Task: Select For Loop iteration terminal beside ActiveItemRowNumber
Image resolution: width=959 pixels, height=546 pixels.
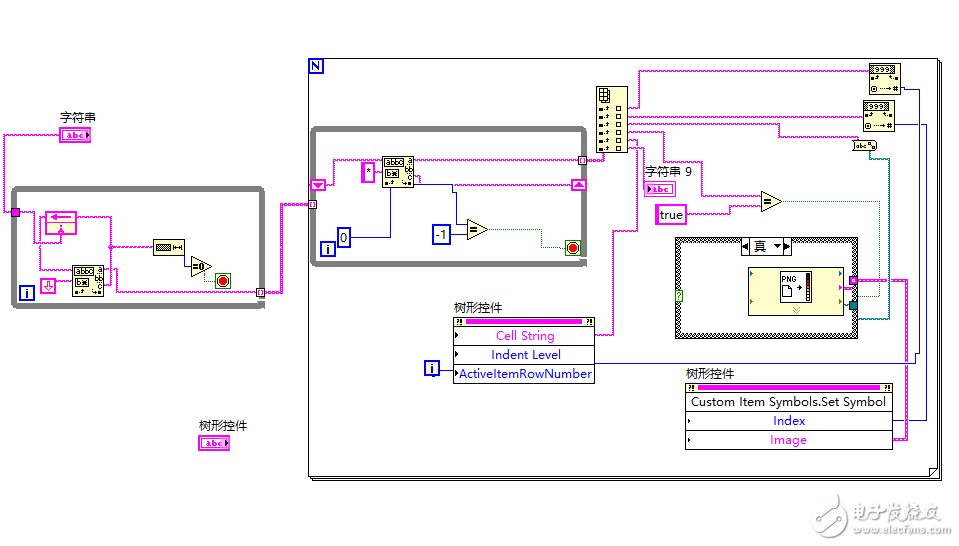Action: coord(432,368)
